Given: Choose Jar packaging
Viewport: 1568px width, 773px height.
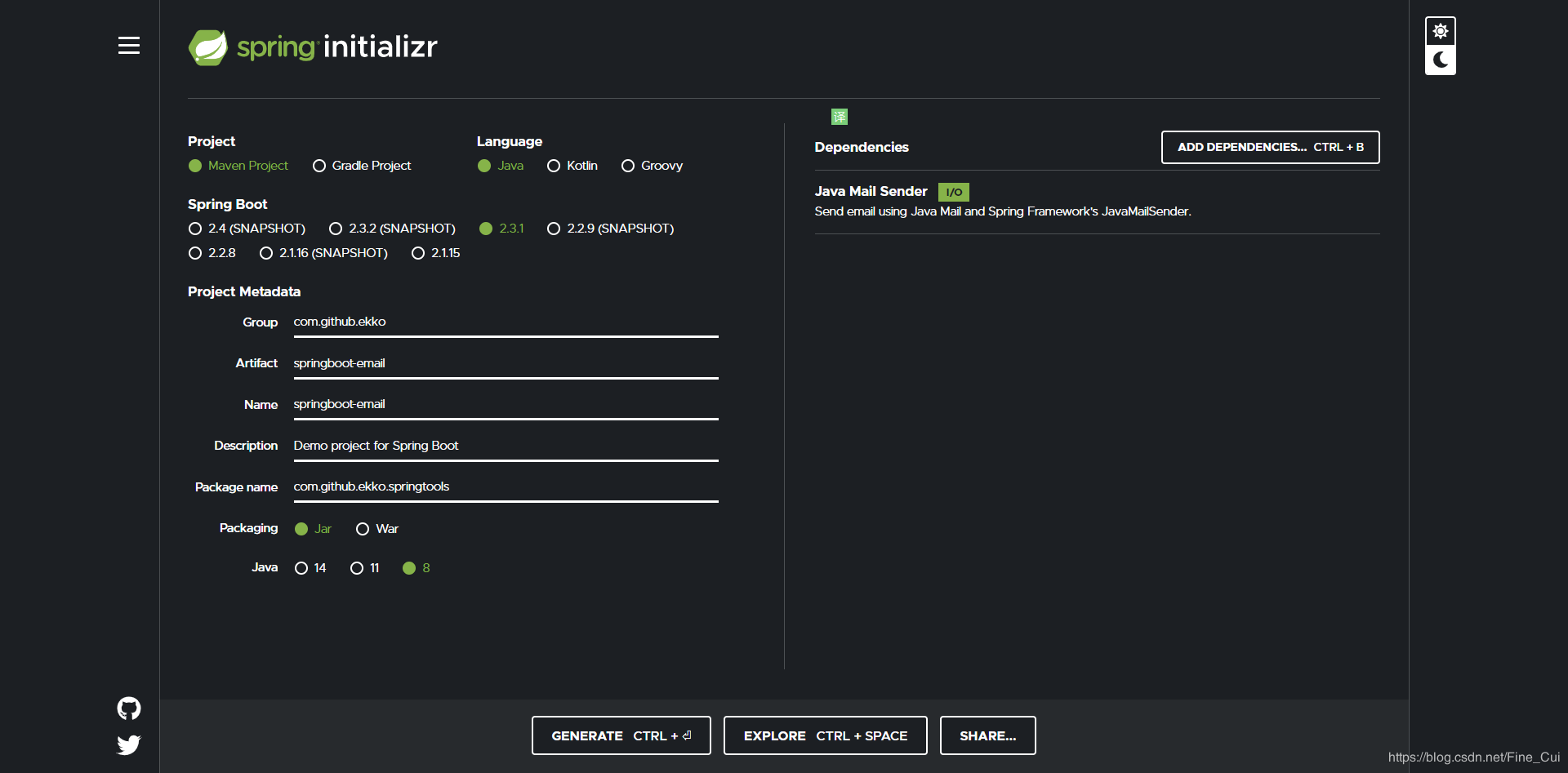Looking at the screenshot, I should (x=313, y=529).
